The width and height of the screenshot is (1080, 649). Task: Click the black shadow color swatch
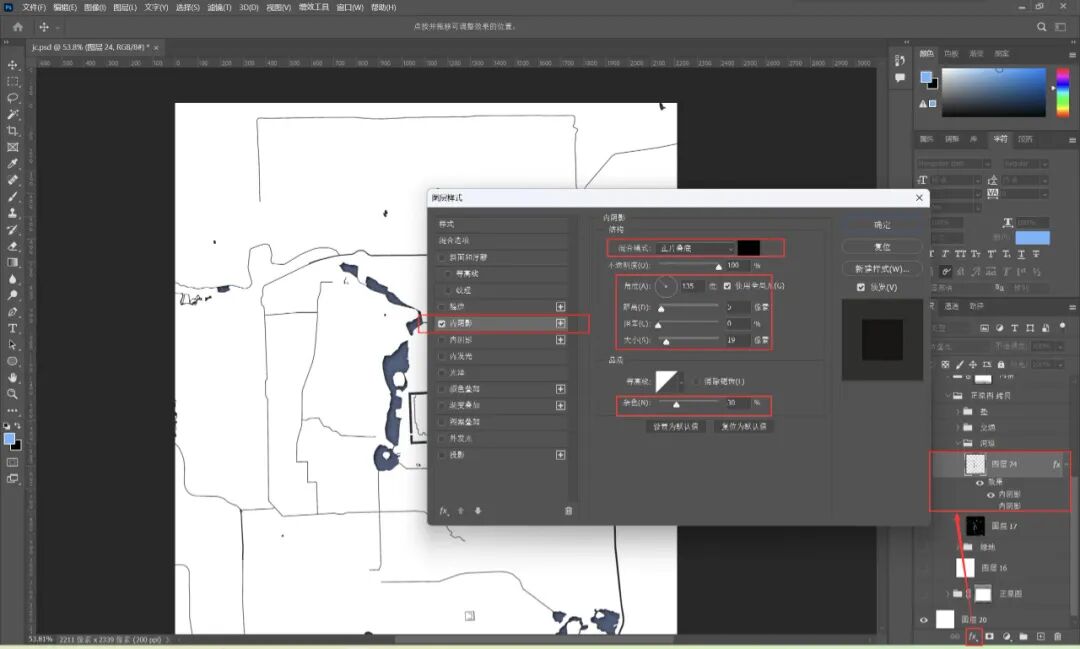[749, 248]
